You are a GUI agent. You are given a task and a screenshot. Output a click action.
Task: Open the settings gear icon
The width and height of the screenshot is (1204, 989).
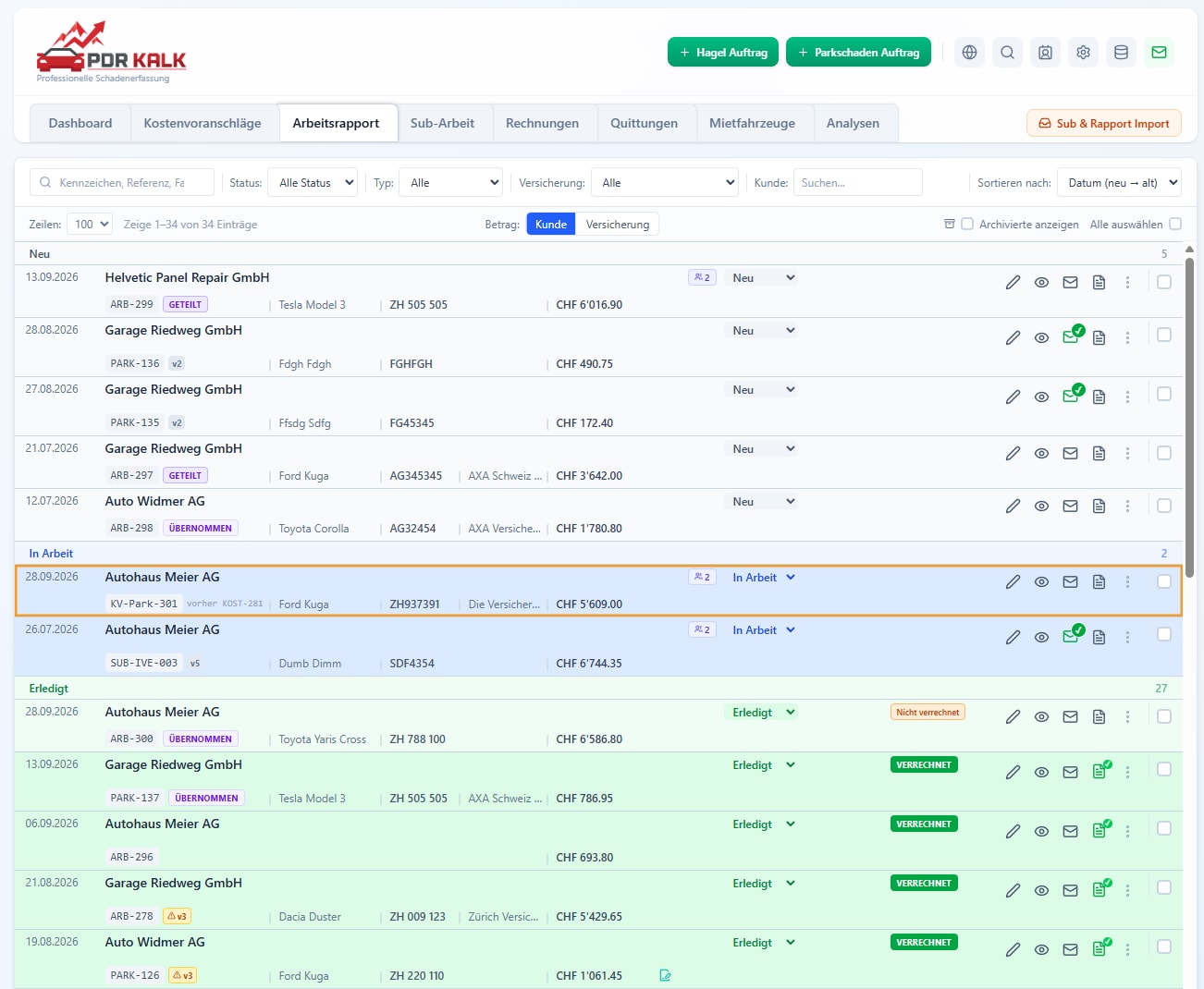(1083, 53)
